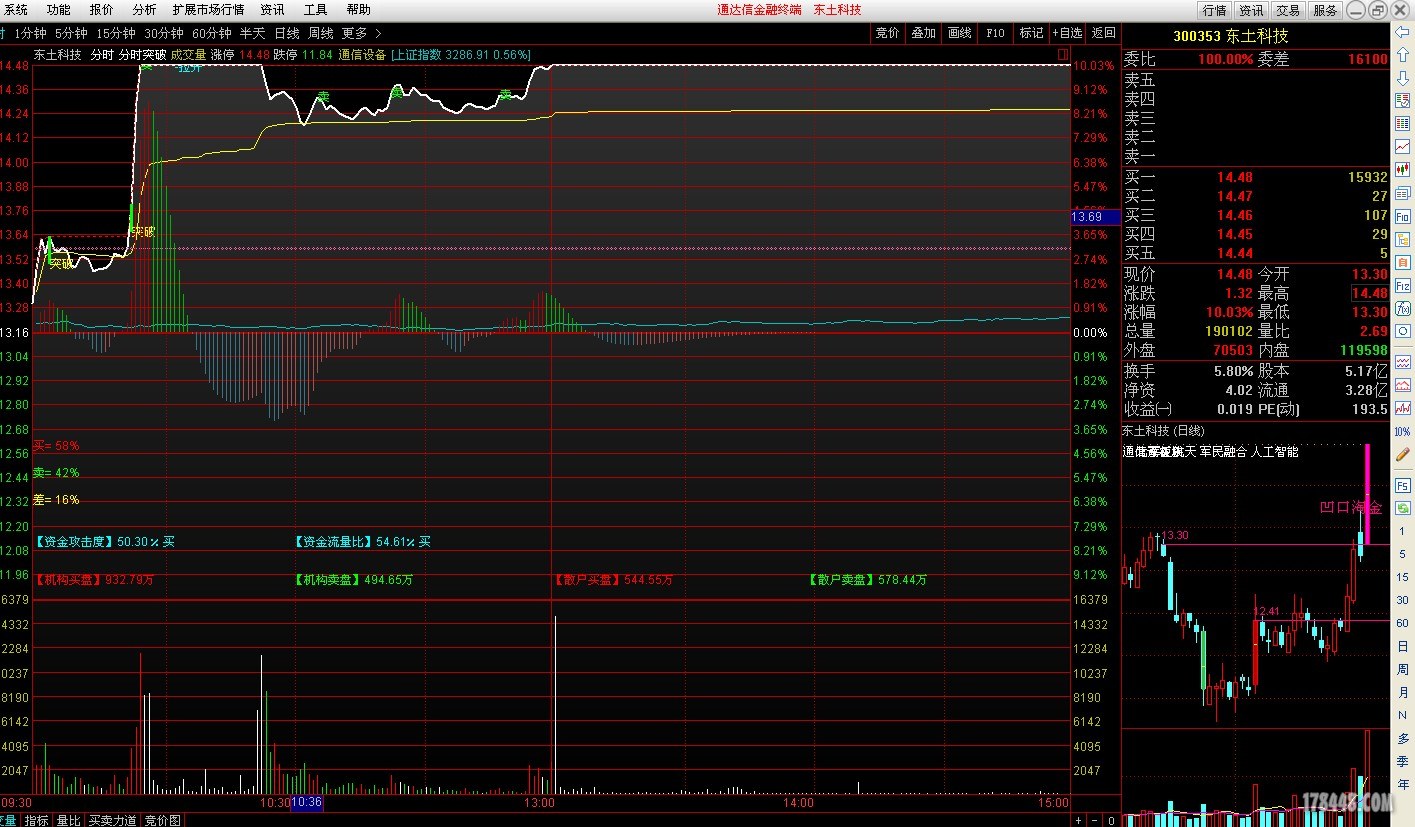The width and height of the screenshot is (1415, 827).
Task: Click the circle icon in right sidebar
Action: tap(1403, 330)
